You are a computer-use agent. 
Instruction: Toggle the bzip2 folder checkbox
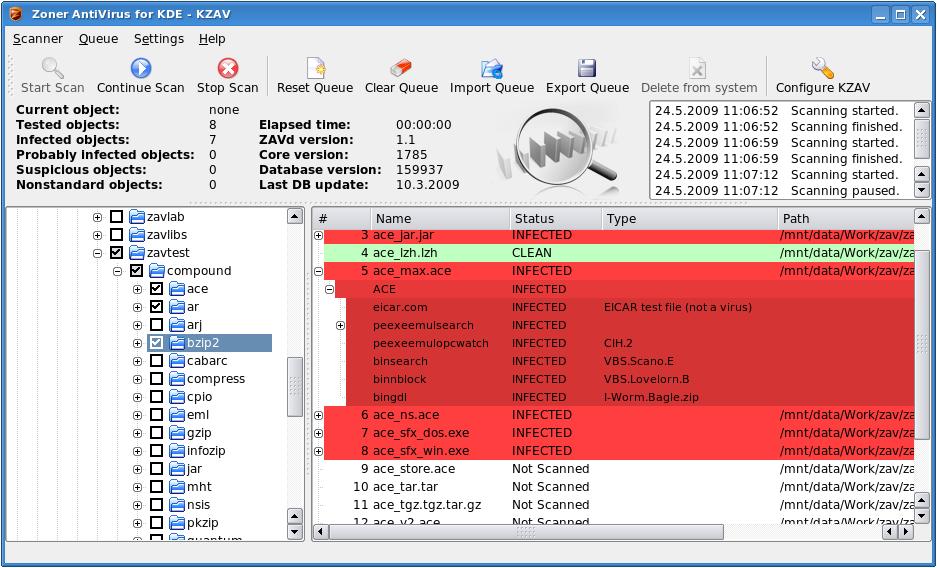[157, 343]
